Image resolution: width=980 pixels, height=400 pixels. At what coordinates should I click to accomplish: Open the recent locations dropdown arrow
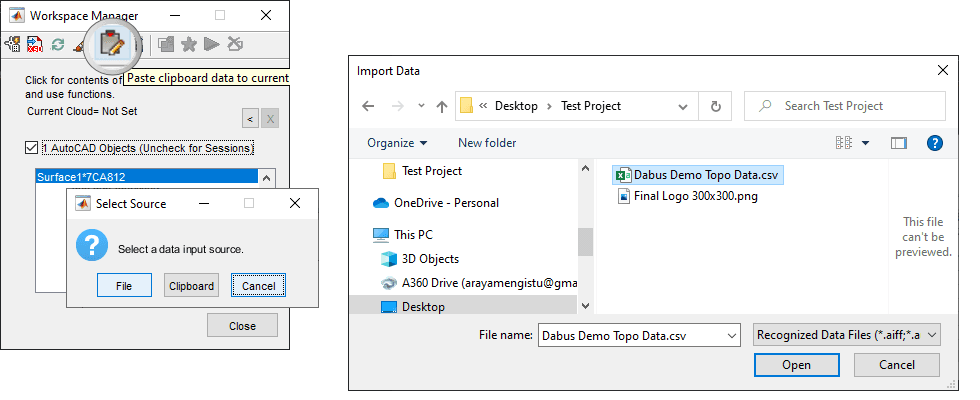(x=421, y=106)
